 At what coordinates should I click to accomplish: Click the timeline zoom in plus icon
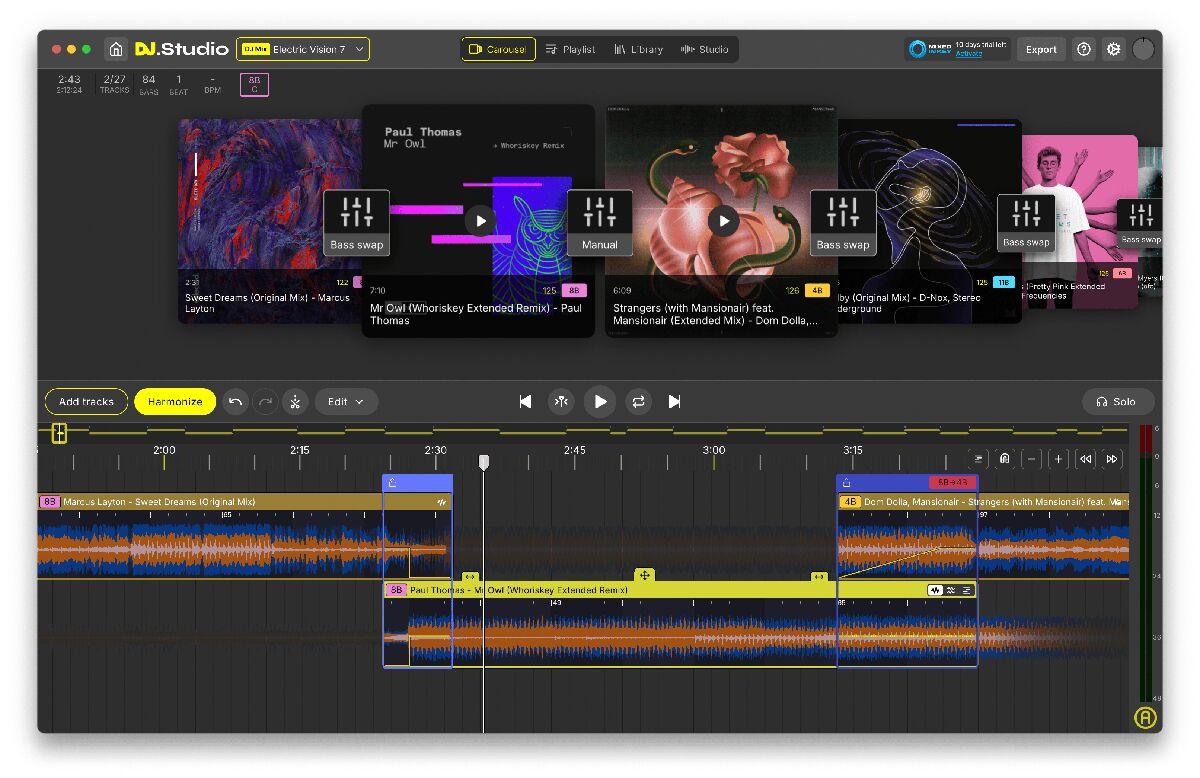pyautogui.click(x=1058, y=459)
